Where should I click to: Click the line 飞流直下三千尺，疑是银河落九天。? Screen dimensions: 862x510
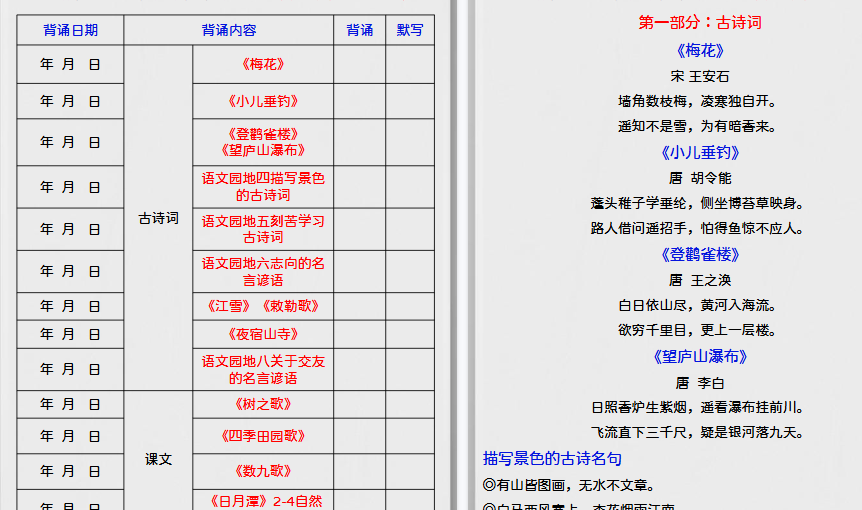pyautogui.click(x=697, y=433)
